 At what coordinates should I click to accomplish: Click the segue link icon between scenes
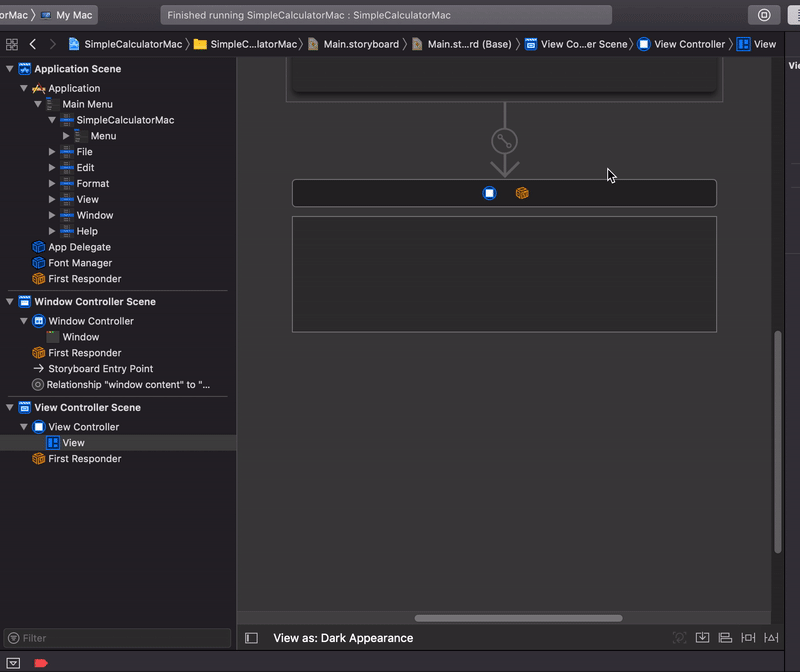503,140
